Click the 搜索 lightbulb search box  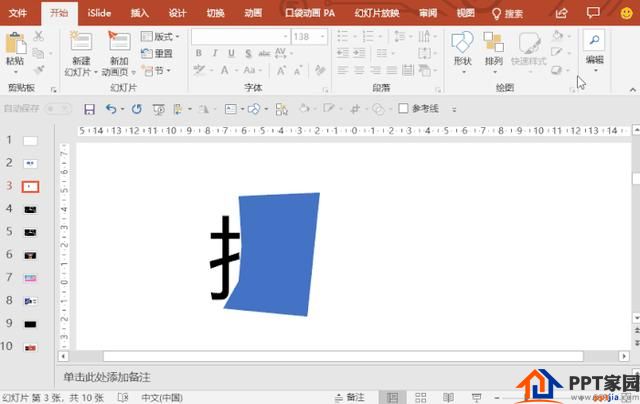[507, 14]
